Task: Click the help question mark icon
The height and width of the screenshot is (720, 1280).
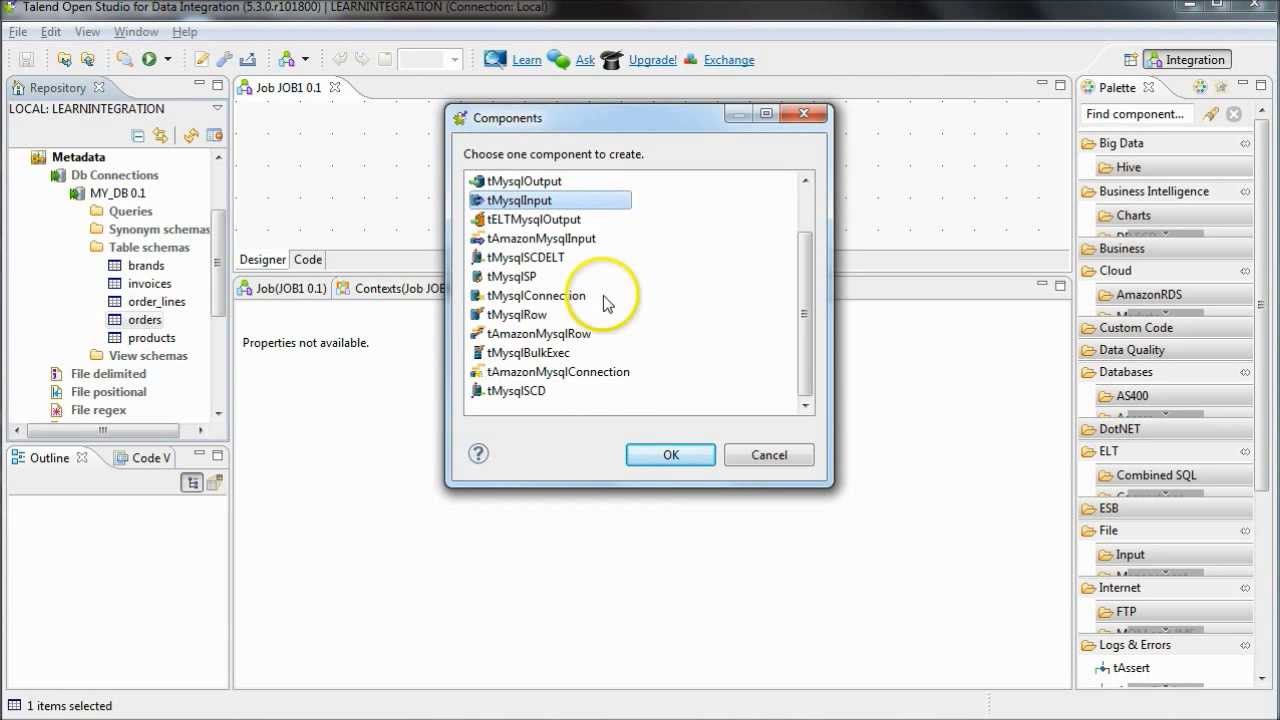Action: pos(478,454)
